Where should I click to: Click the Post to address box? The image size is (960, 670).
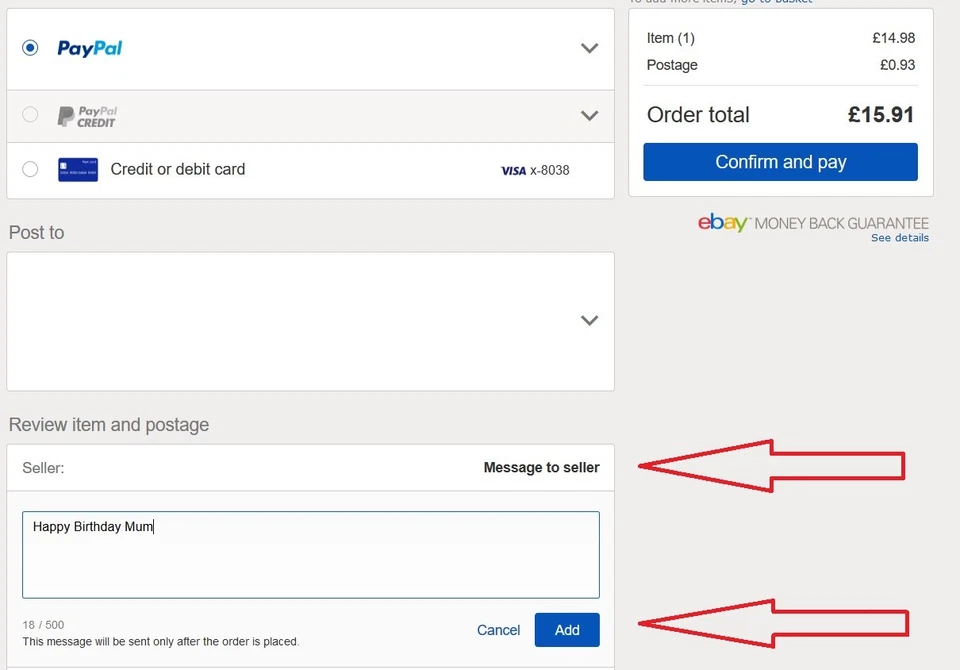tap(300, 321)
